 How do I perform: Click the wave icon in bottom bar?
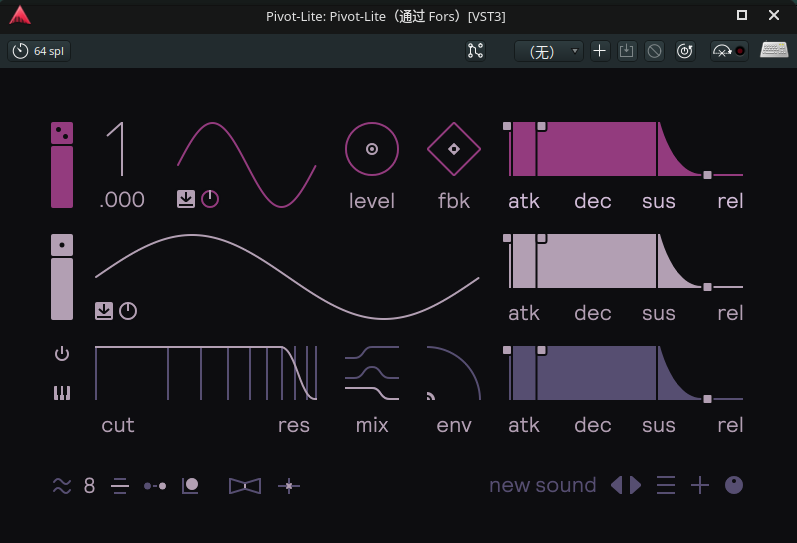[x=62, y=486]
